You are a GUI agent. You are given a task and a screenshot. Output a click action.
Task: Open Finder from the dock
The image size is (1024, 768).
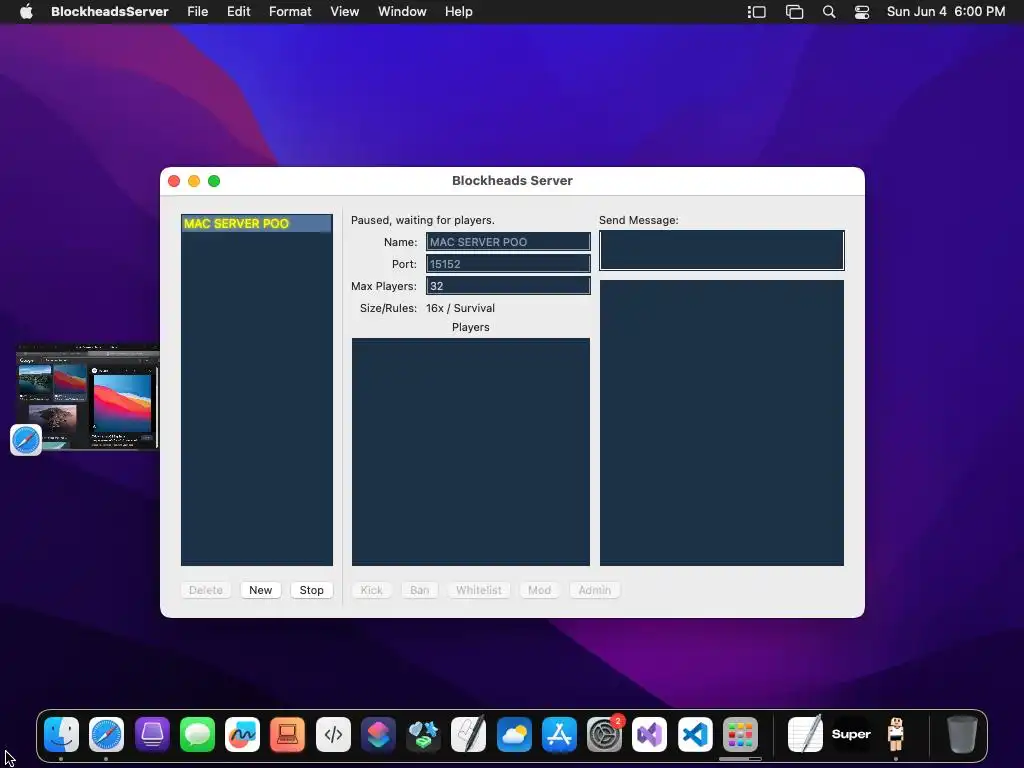click(61, 734)
